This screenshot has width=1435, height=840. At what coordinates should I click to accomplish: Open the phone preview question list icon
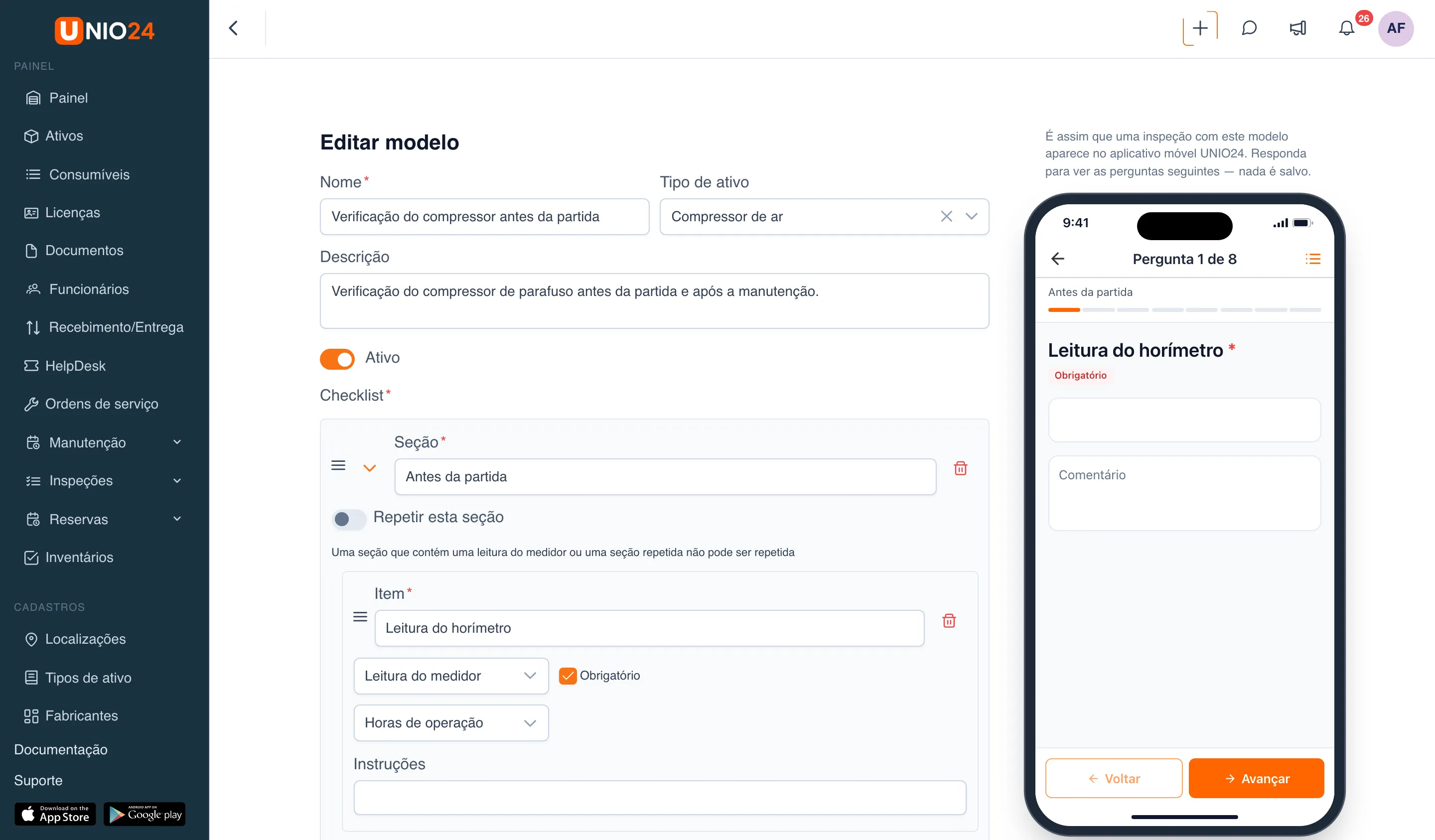point(1312,259)
